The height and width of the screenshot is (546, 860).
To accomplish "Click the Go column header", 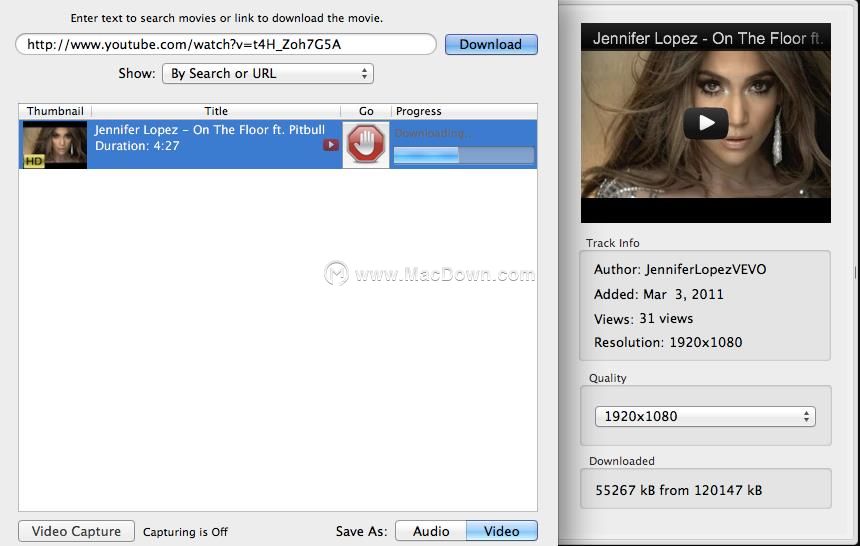I will (x=366, y=111).
